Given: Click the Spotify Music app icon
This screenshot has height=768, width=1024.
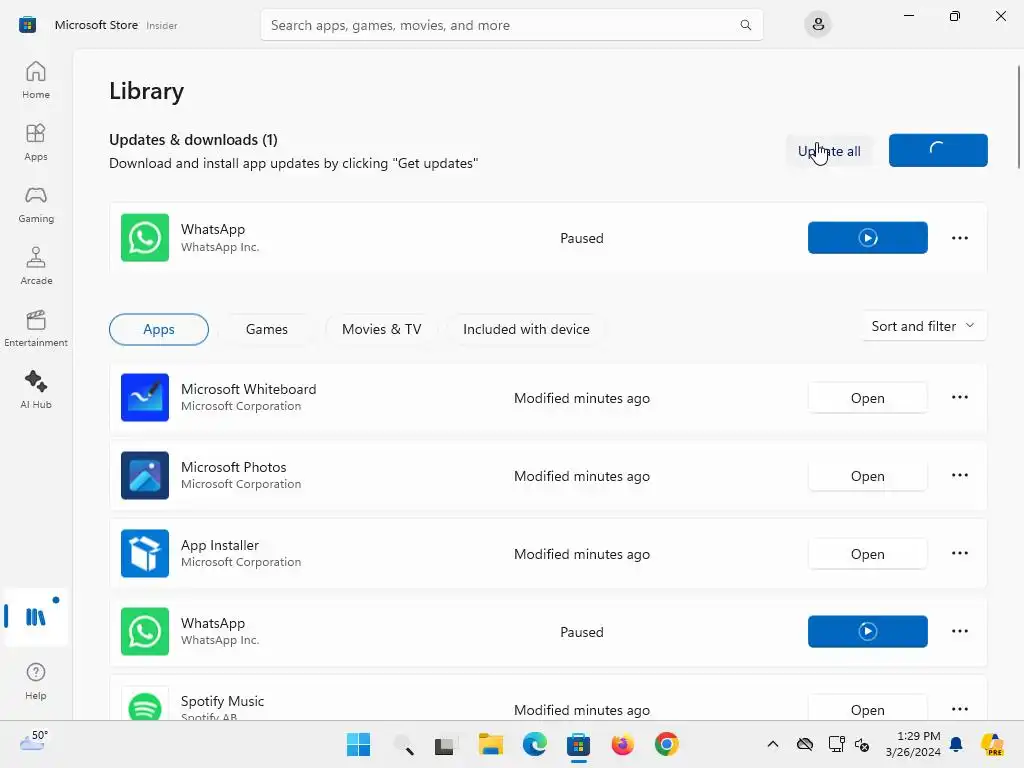Looking at the screenshot, I should click(x=145, y=704).
